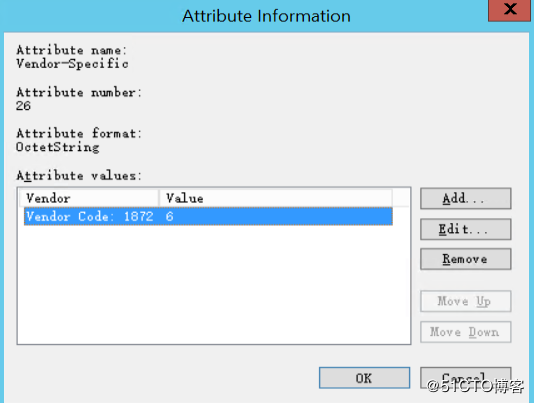Click the Attribute format: label
The height and width of the screenshot is (403, 534).
click(79, 133)
